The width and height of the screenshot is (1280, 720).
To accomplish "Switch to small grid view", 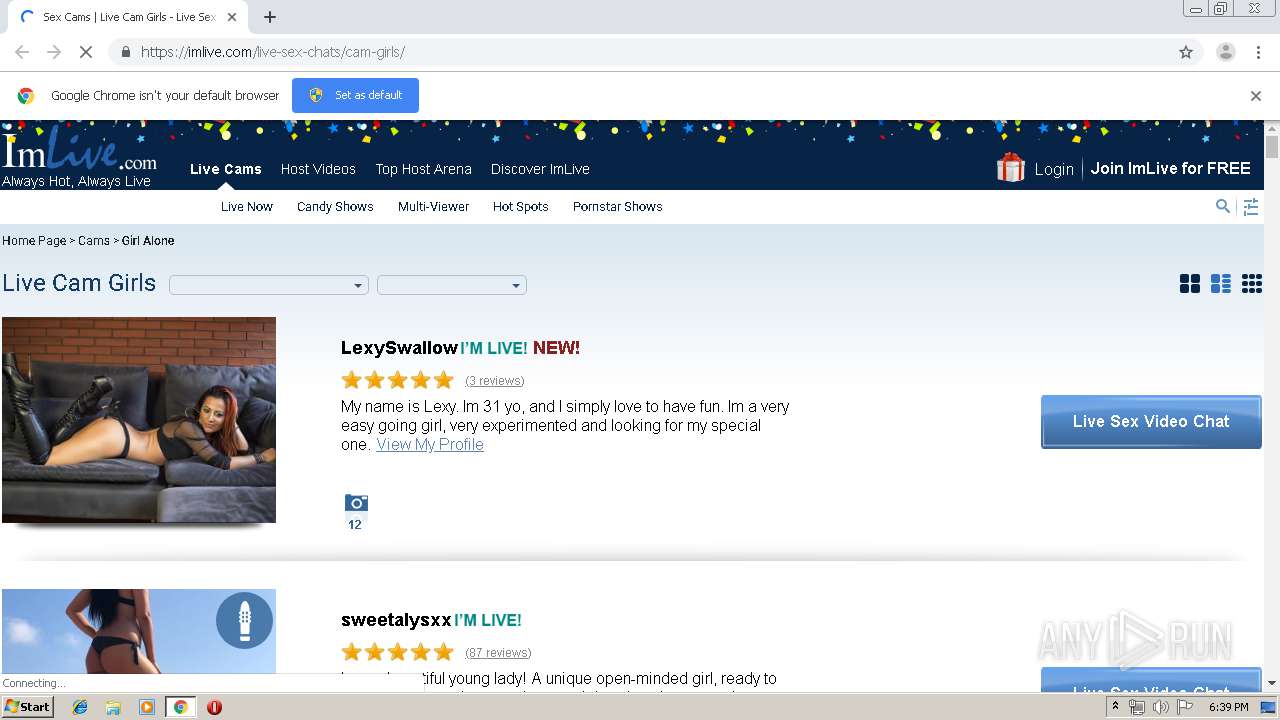I will coord(1252,284).
